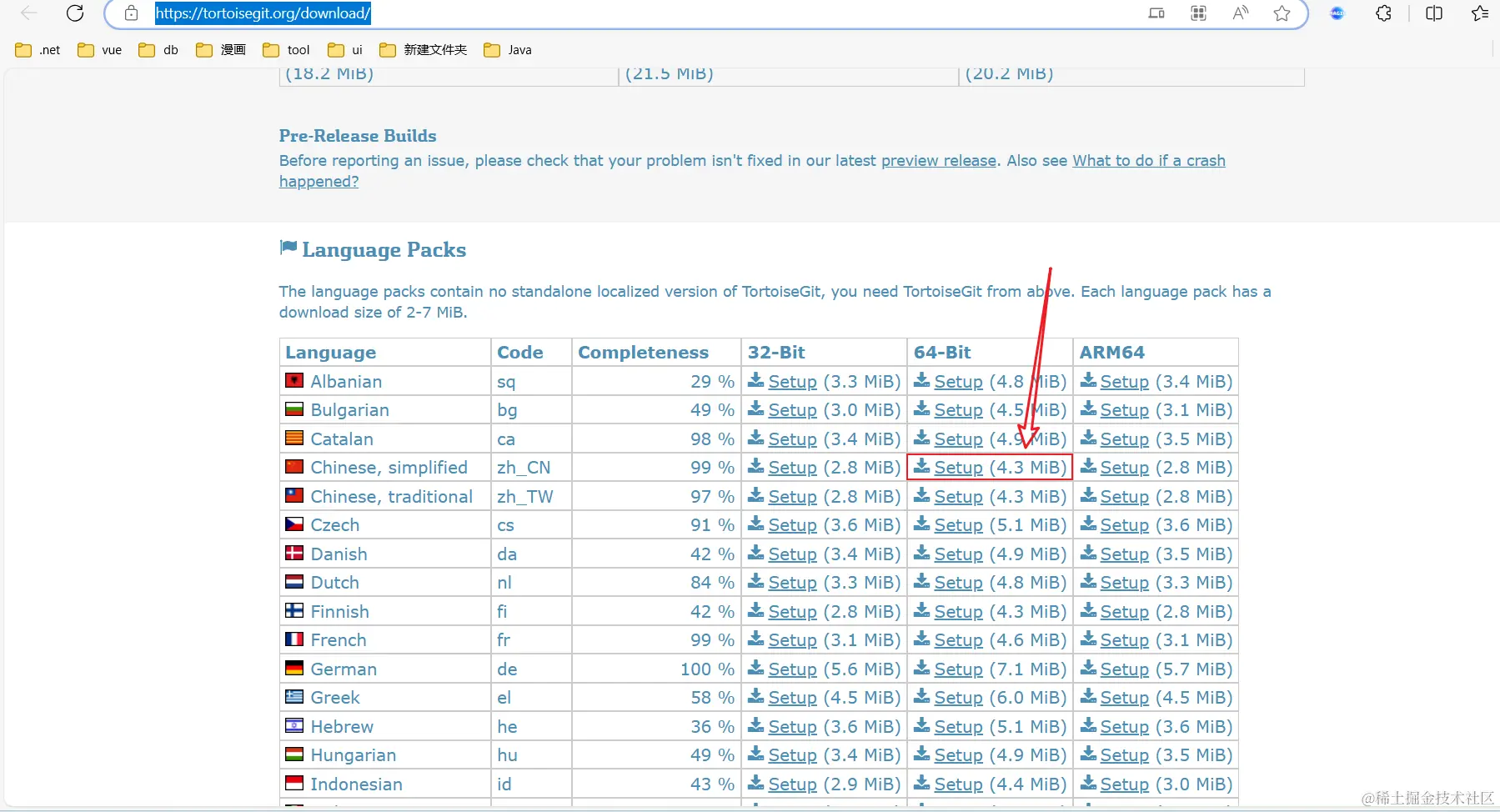The height and width of the screenshot is (812, 1500).
Task: Download Catalan ARM64 Setup
Action: click(x=1125, y=439)
